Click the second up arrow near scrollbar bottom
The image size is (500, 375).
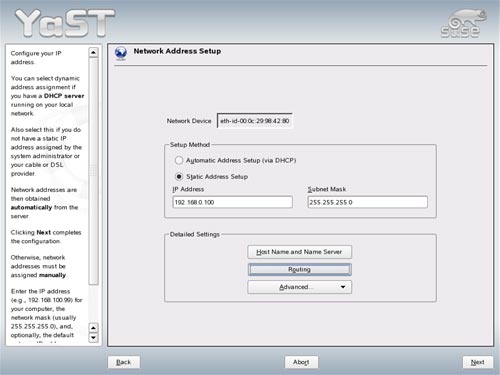(x=94, y=328)
